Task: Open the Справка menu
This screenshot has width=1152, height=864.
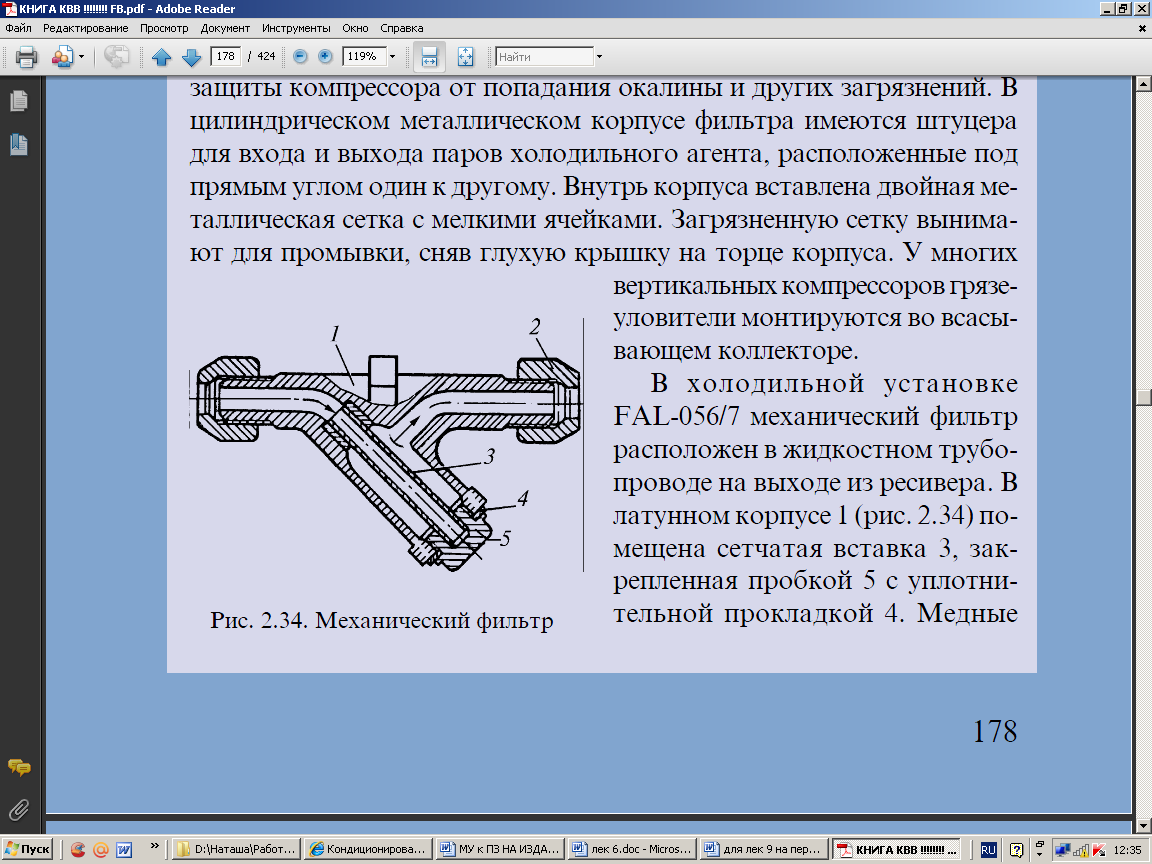Action: (x=401, y=28)
